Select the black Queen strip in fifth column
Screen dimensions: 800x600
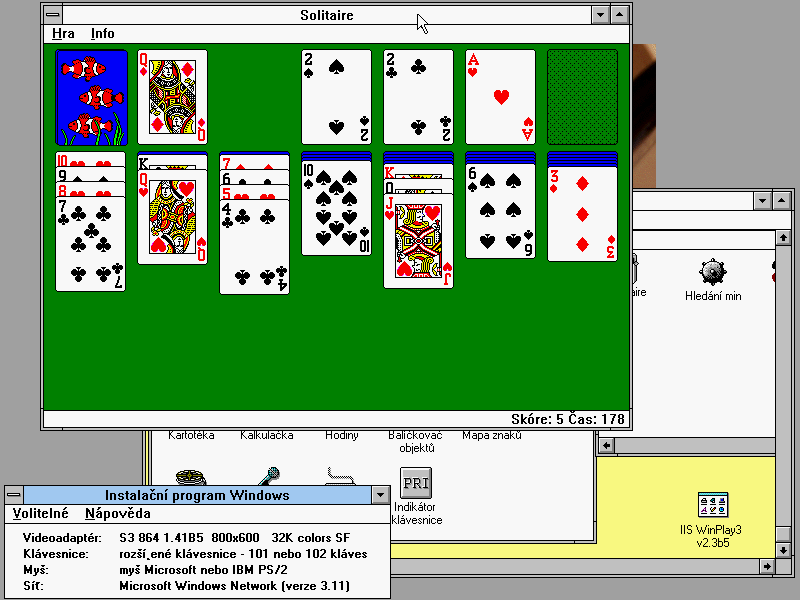[418, 186]
